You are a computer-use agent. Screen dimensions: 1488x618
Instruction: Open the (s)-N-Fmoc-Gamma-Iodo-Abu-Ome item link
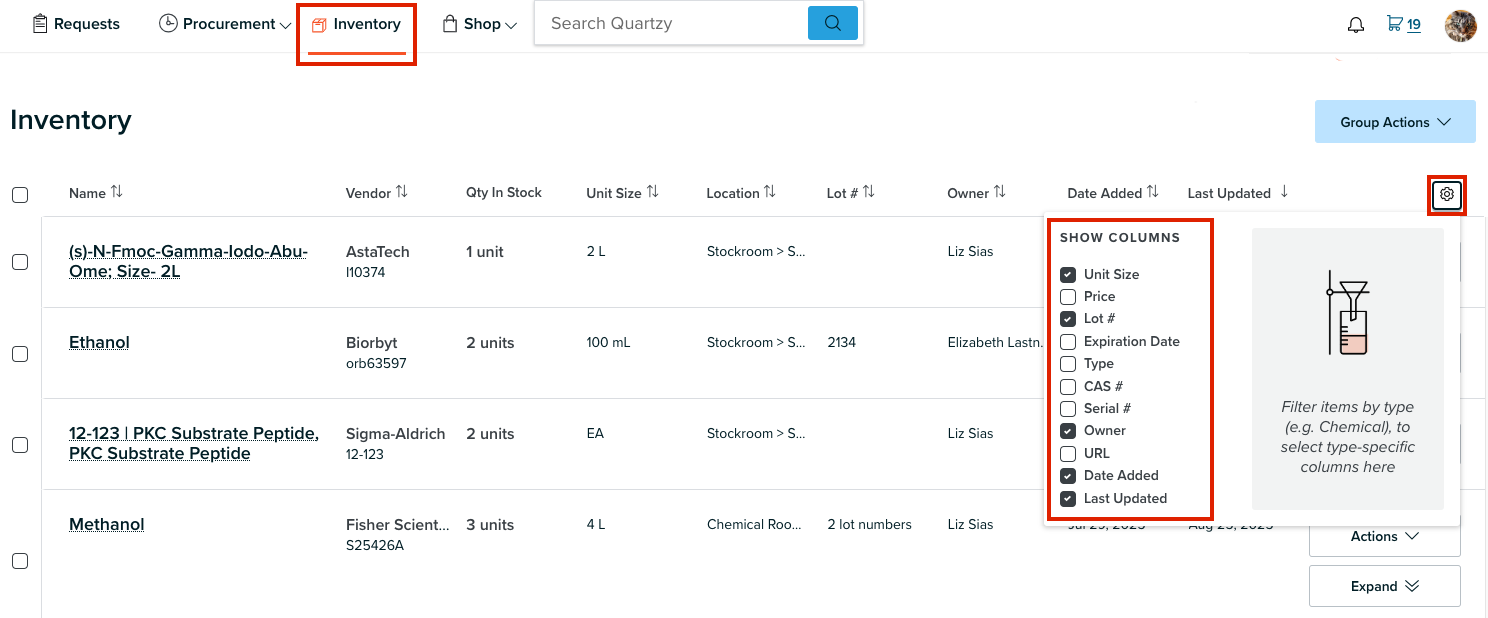point(188,261)
